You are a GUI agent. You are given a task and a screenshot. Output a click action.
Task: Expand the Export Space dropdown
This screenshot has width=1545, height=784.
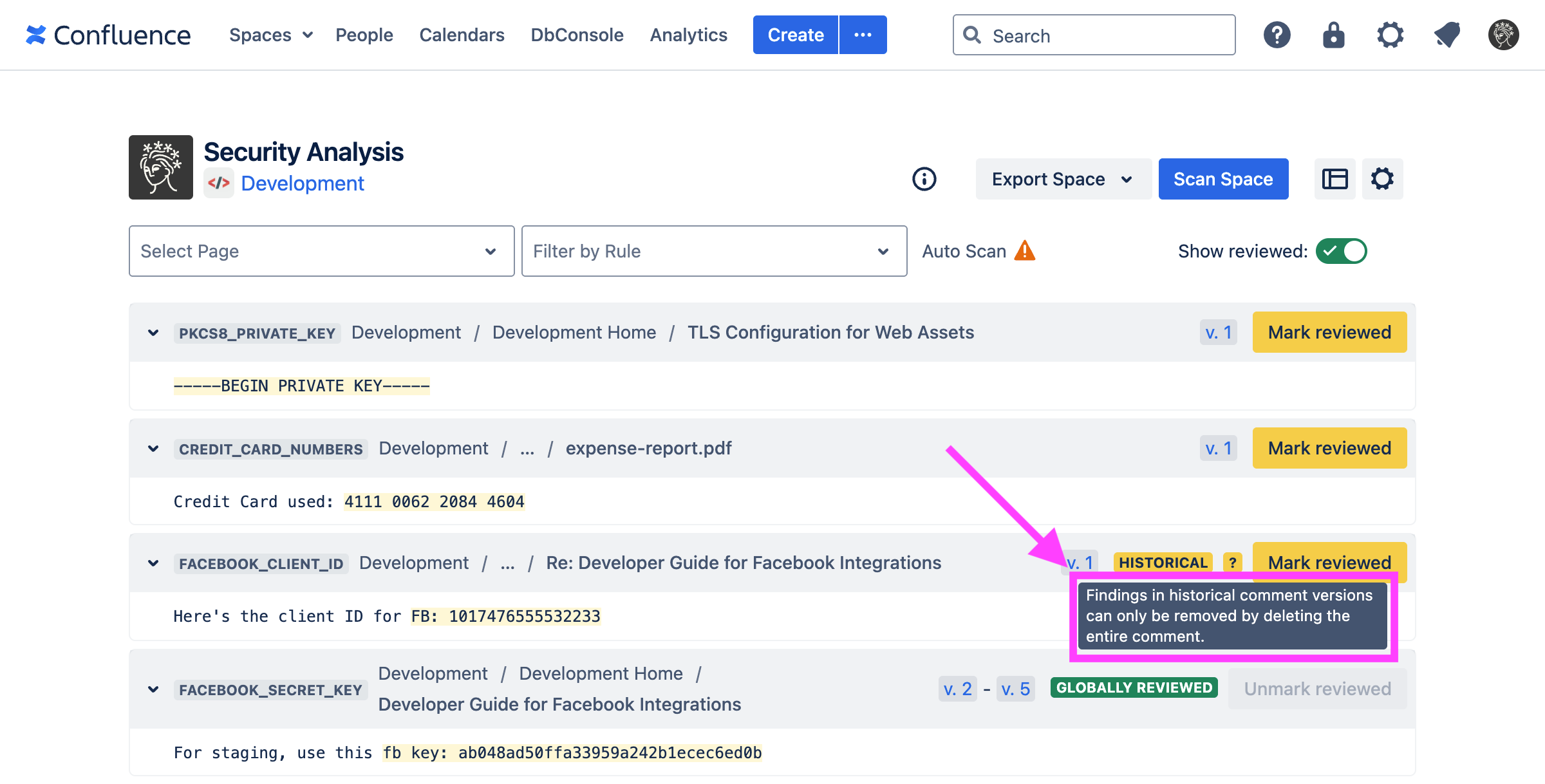(x=1063, y=179)
